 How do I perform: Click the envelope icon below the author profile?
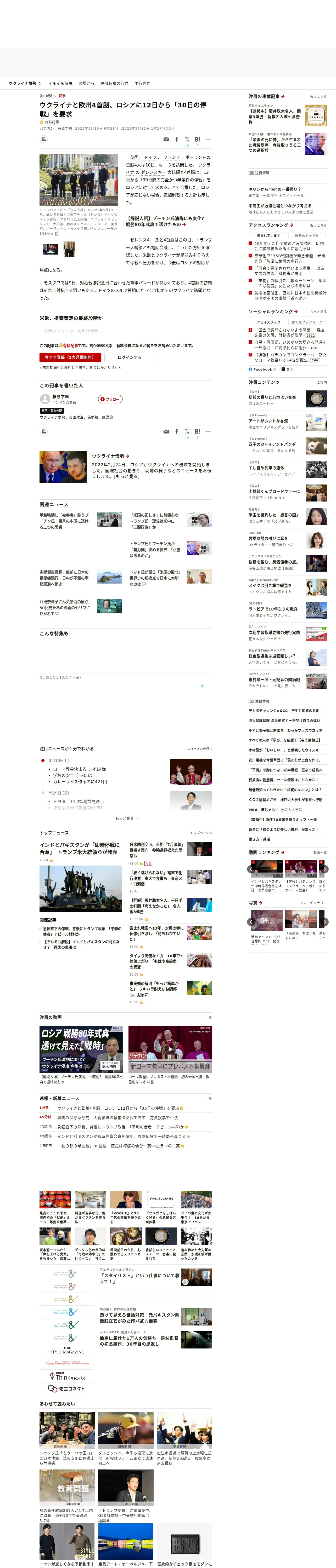tap(166, 431)
